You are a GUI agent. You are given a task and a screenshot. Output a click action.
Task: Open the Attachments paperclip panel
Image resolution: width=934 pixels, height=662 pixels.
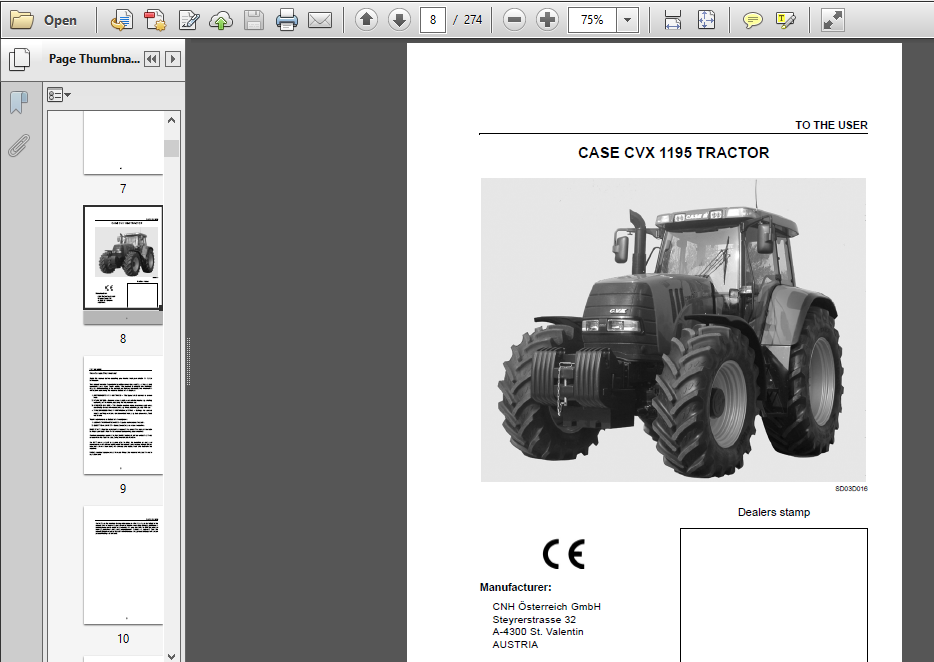coord(19,145)
